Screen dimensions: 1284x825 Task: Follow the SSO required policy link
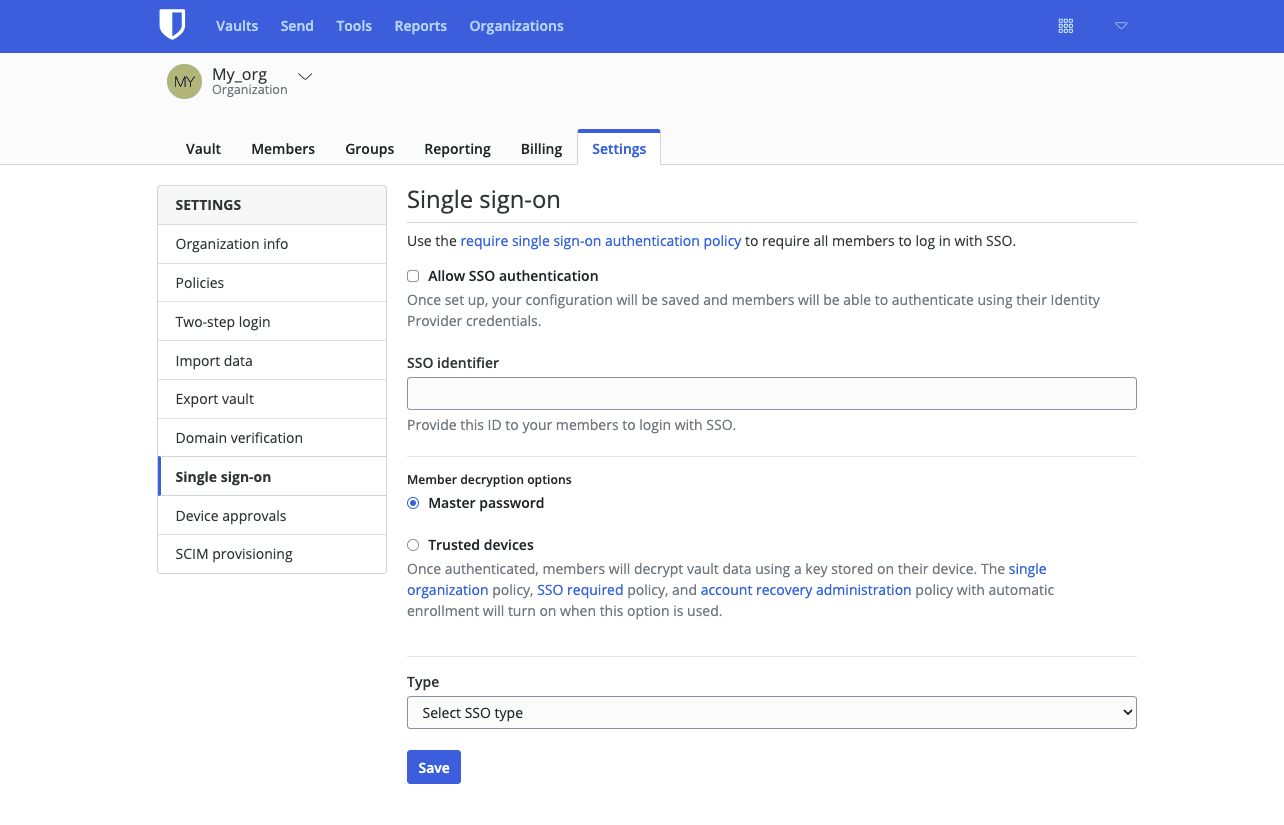tap(580, 590)
